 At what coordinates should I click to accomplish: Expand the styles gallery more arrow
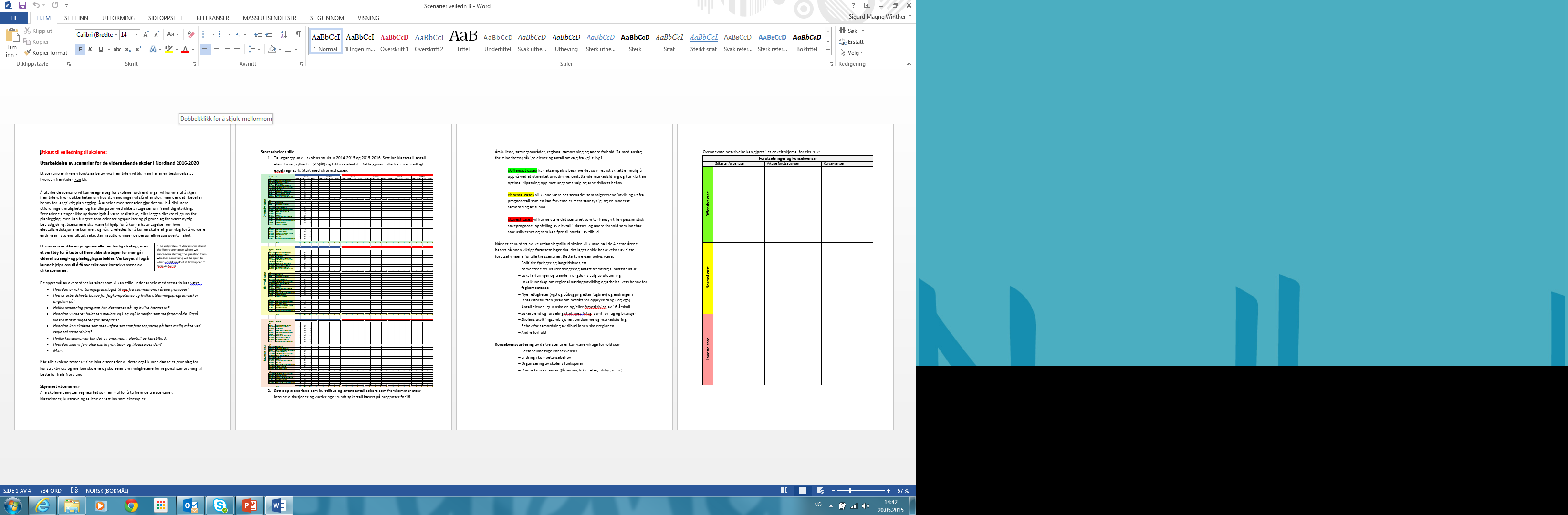[x=828, y=51]
